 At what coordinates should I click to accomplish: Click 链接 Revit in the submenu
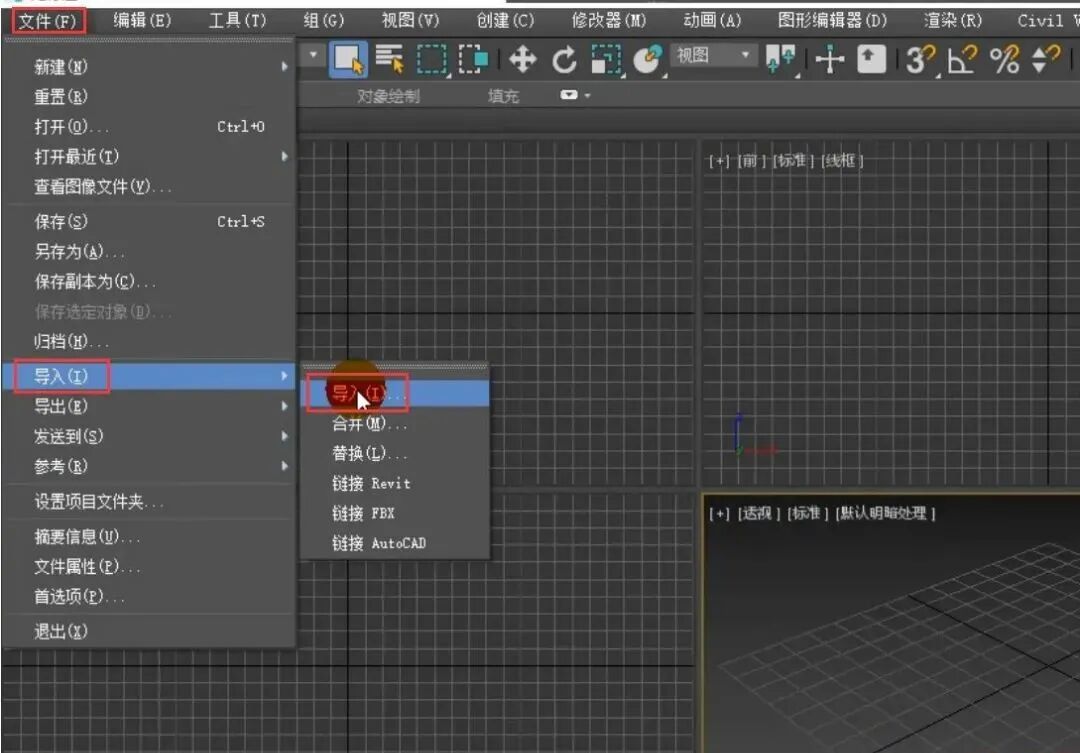395,483
